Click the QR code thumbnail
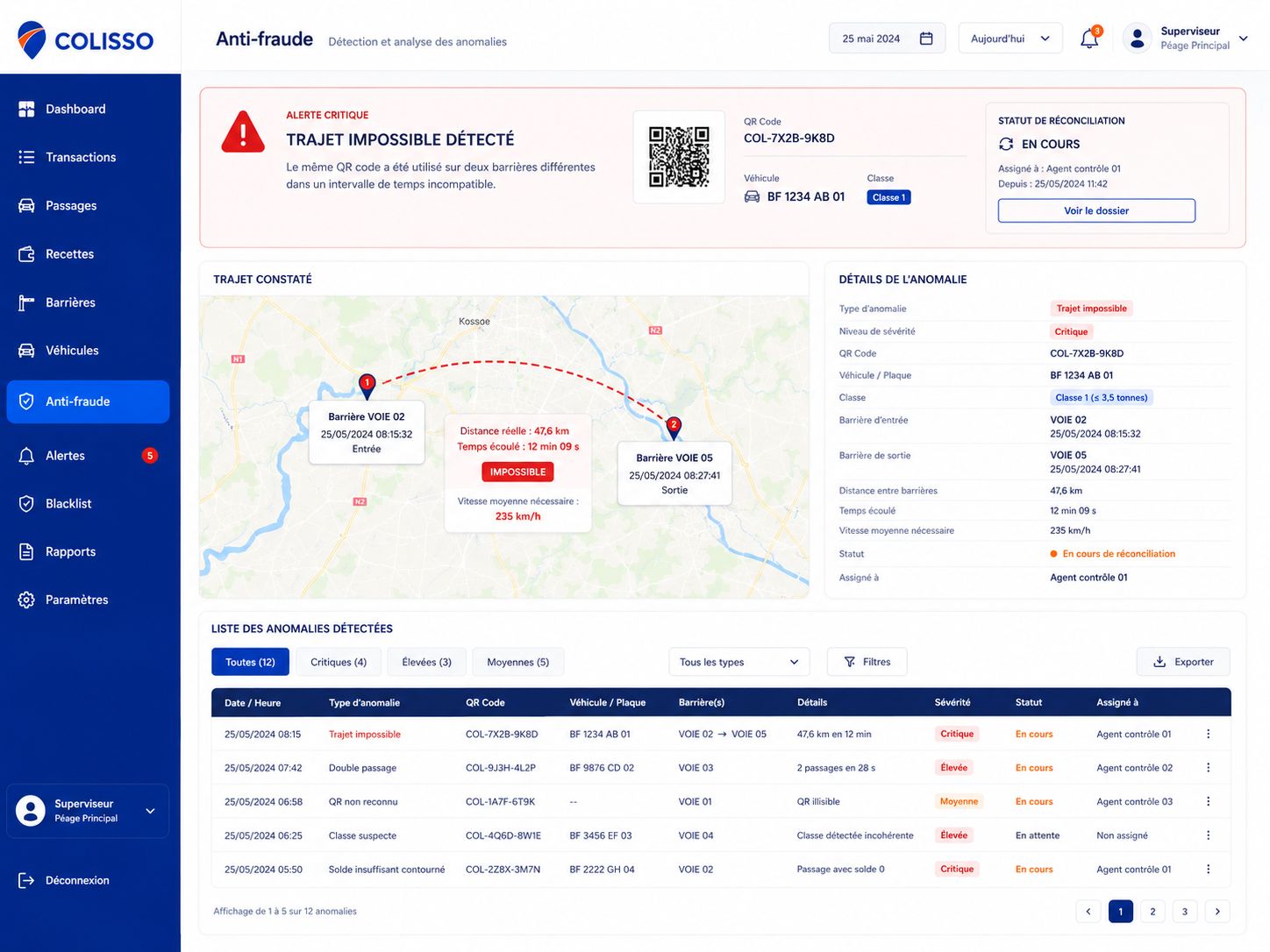Image resolution: width=1270 pixels, height=952 pixels. point(679,157)
